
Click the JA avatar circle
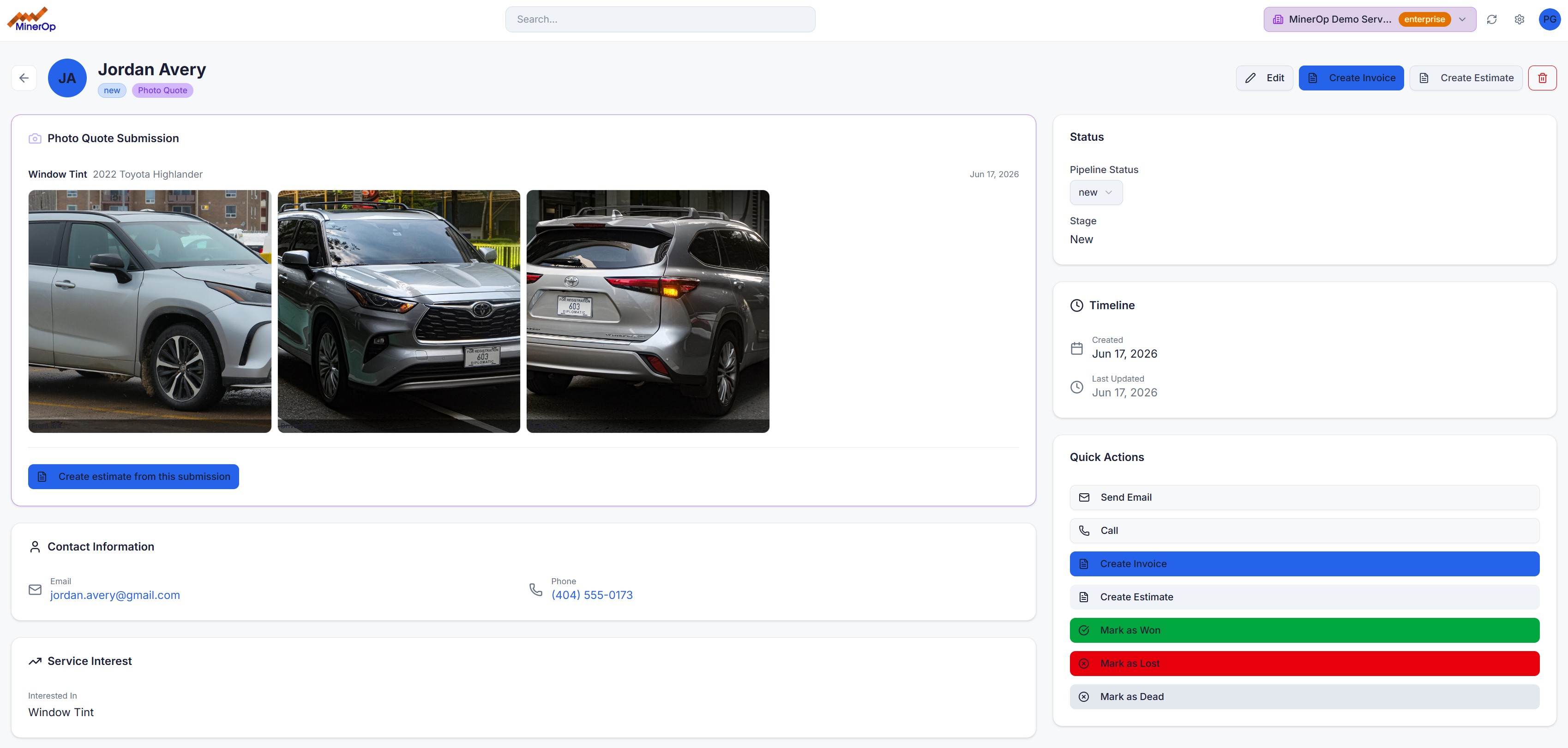[67, 78]
